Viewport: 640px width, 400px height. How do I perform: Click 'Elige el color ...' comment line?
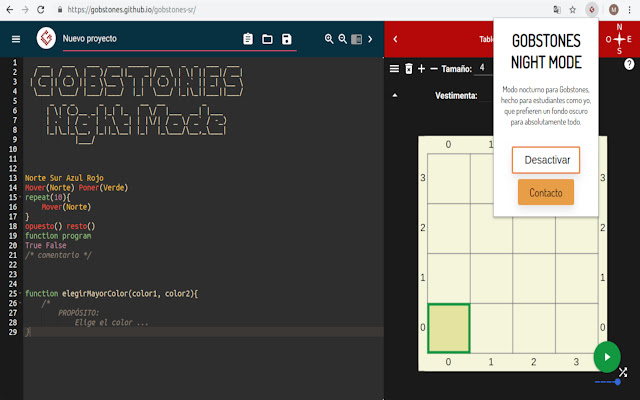tap(111, 322)
